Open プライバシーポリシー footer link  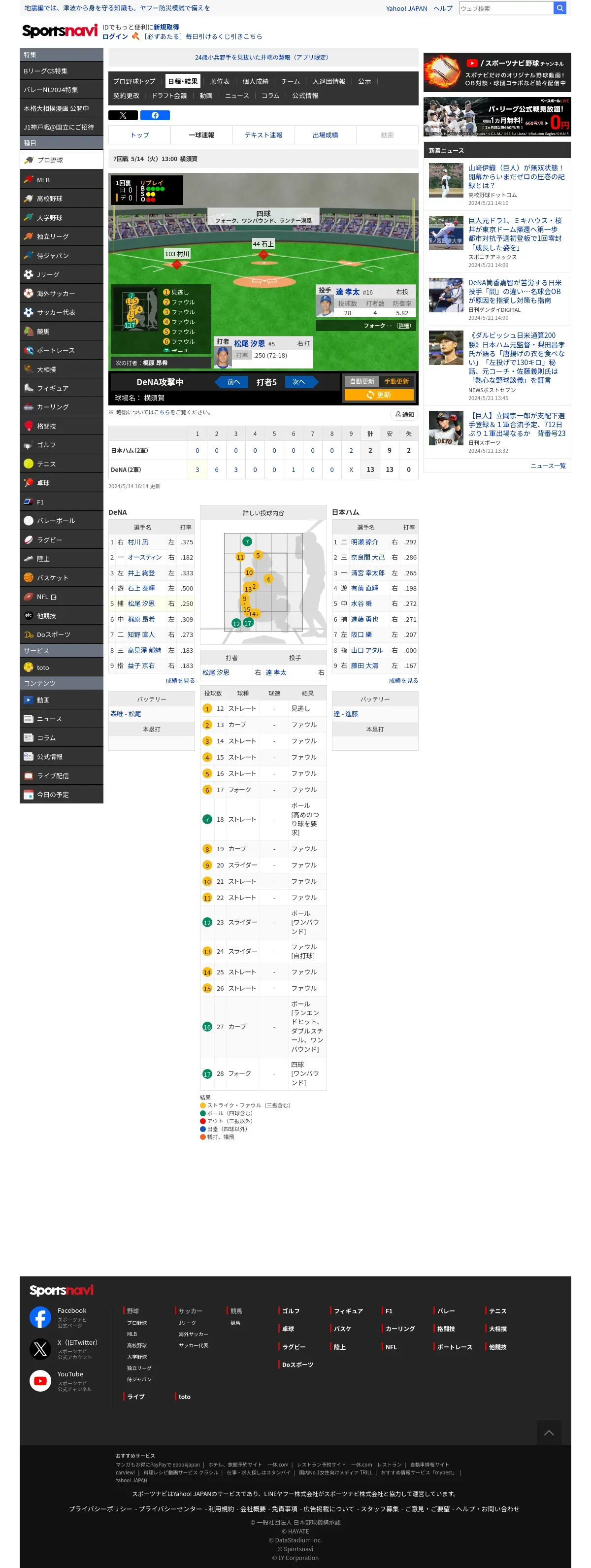(100, 1508)
